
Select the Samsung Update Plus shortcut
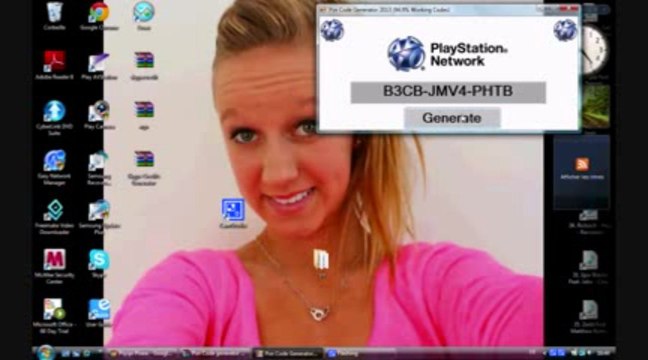point(99,217)
